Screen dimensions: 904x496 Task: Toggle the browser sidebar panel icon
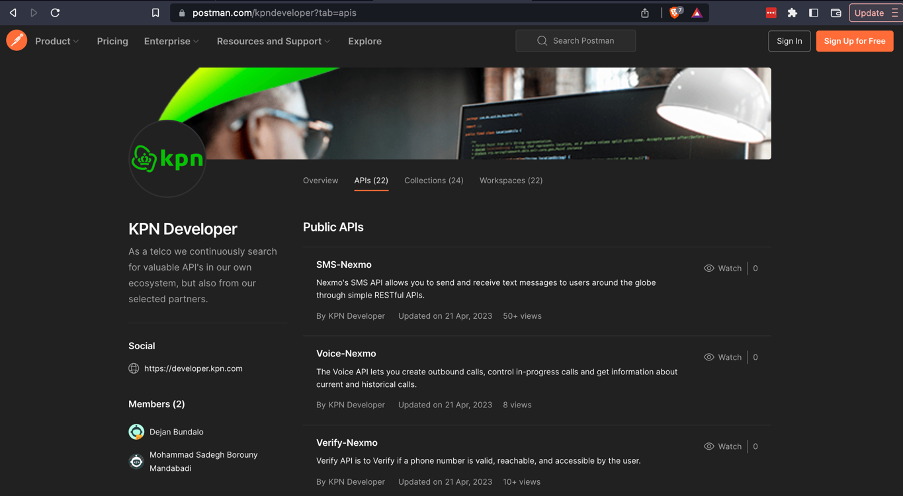(x=813, y=13)
